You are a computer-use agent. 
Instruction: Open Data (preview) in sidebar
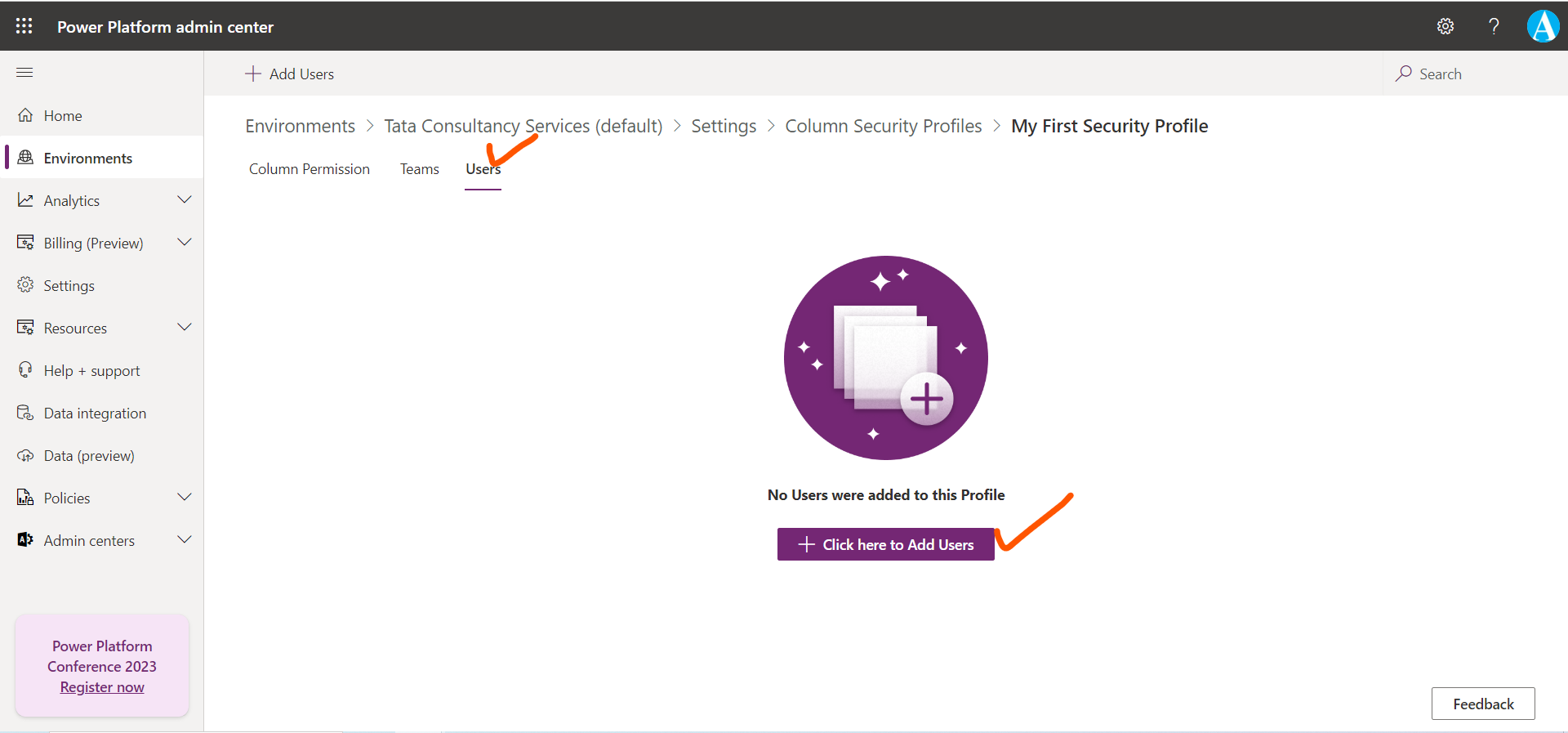(x=89, y=456)
